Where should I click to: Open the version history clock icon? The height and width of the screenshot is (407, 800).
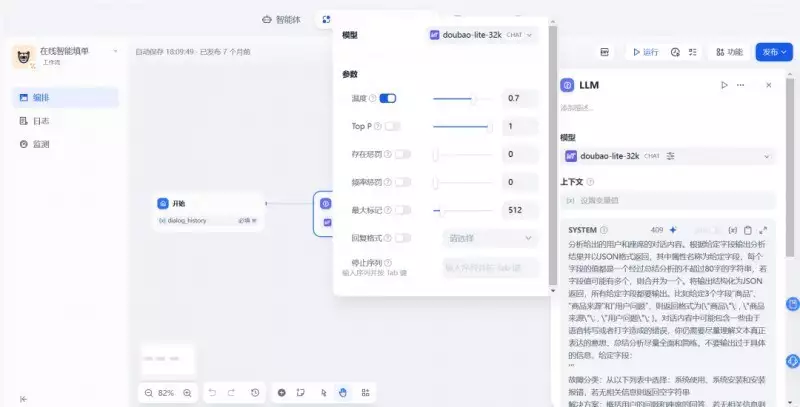tap(255, 393)
